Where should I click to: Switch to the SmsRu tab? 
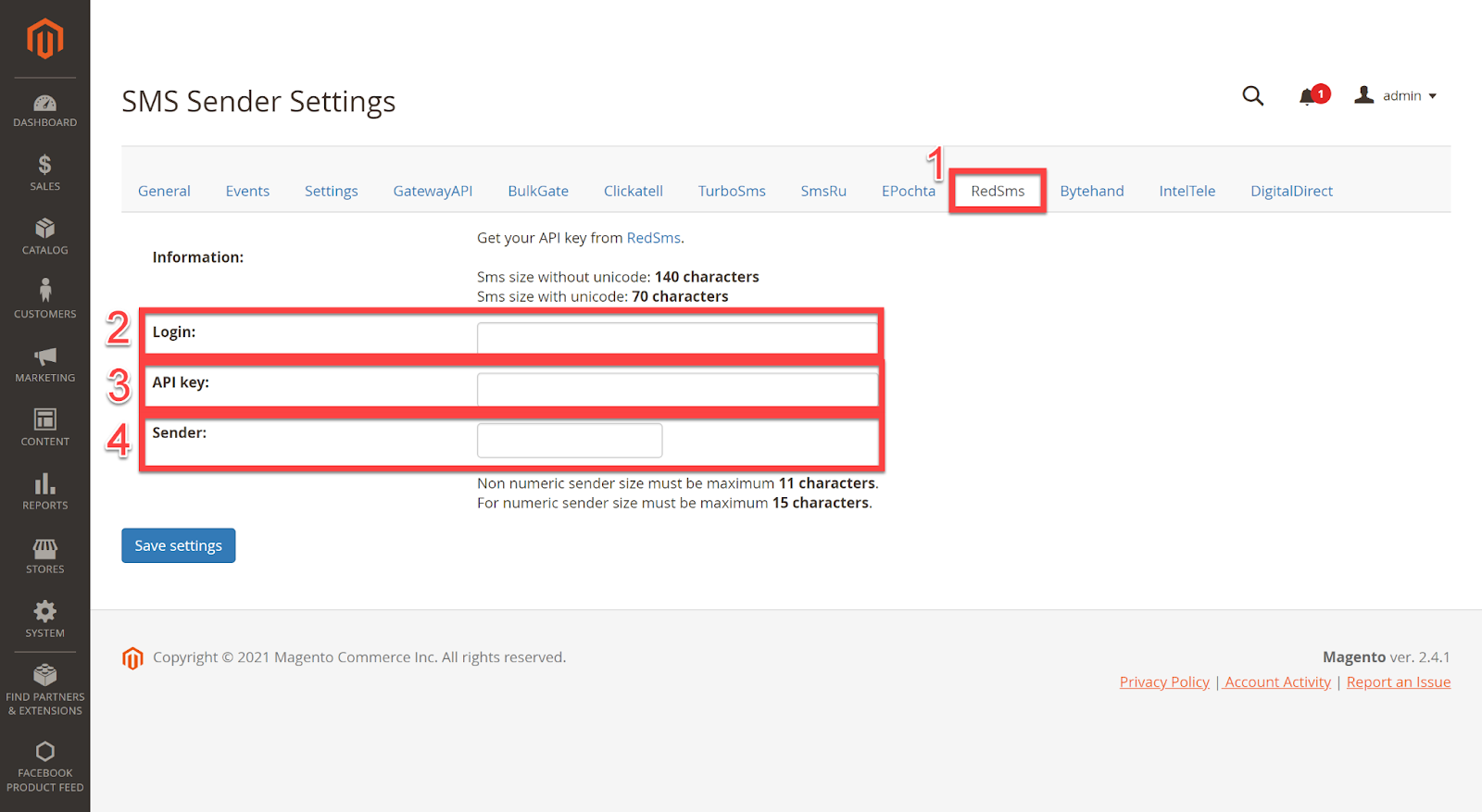823,191
